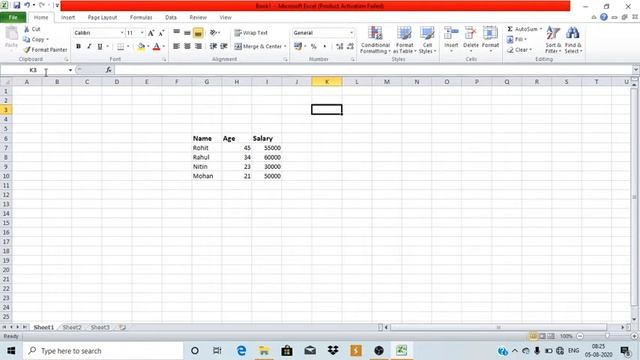Screen dimensions: 640x360
Task: Open Format as Table gallery
Action: [404, 40]
